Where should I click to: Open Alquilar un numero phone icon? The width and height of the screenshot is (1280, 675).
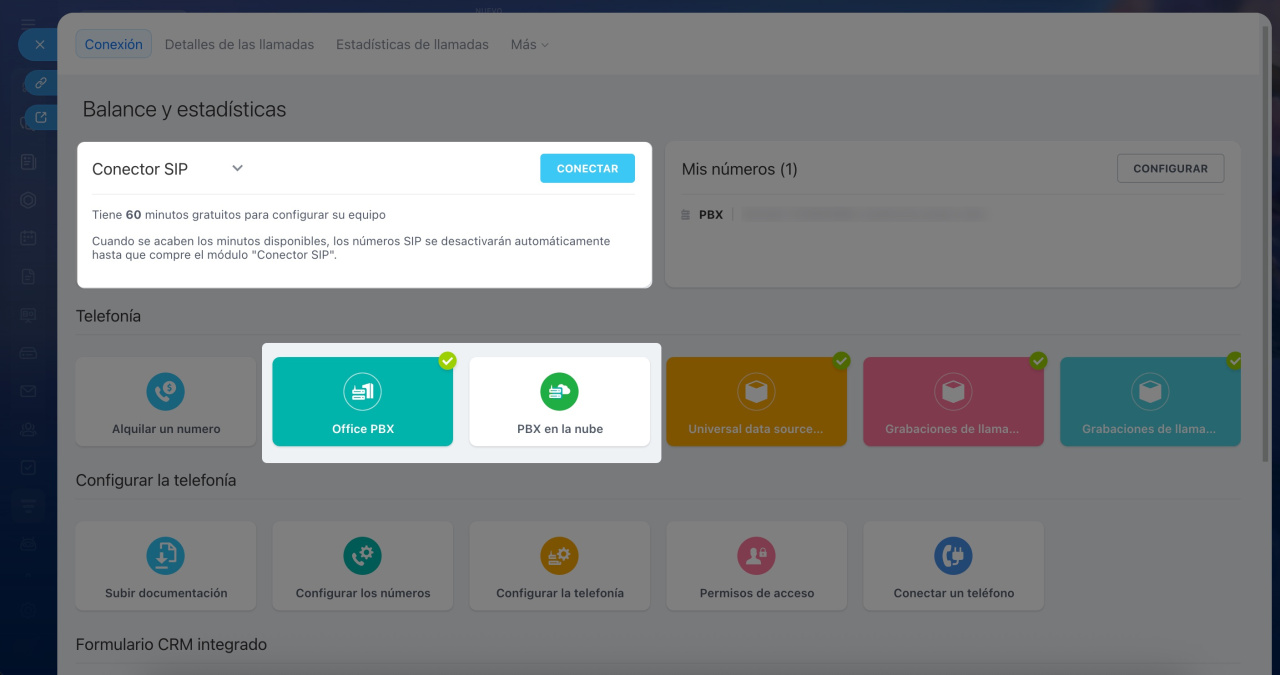coord(165,391)
